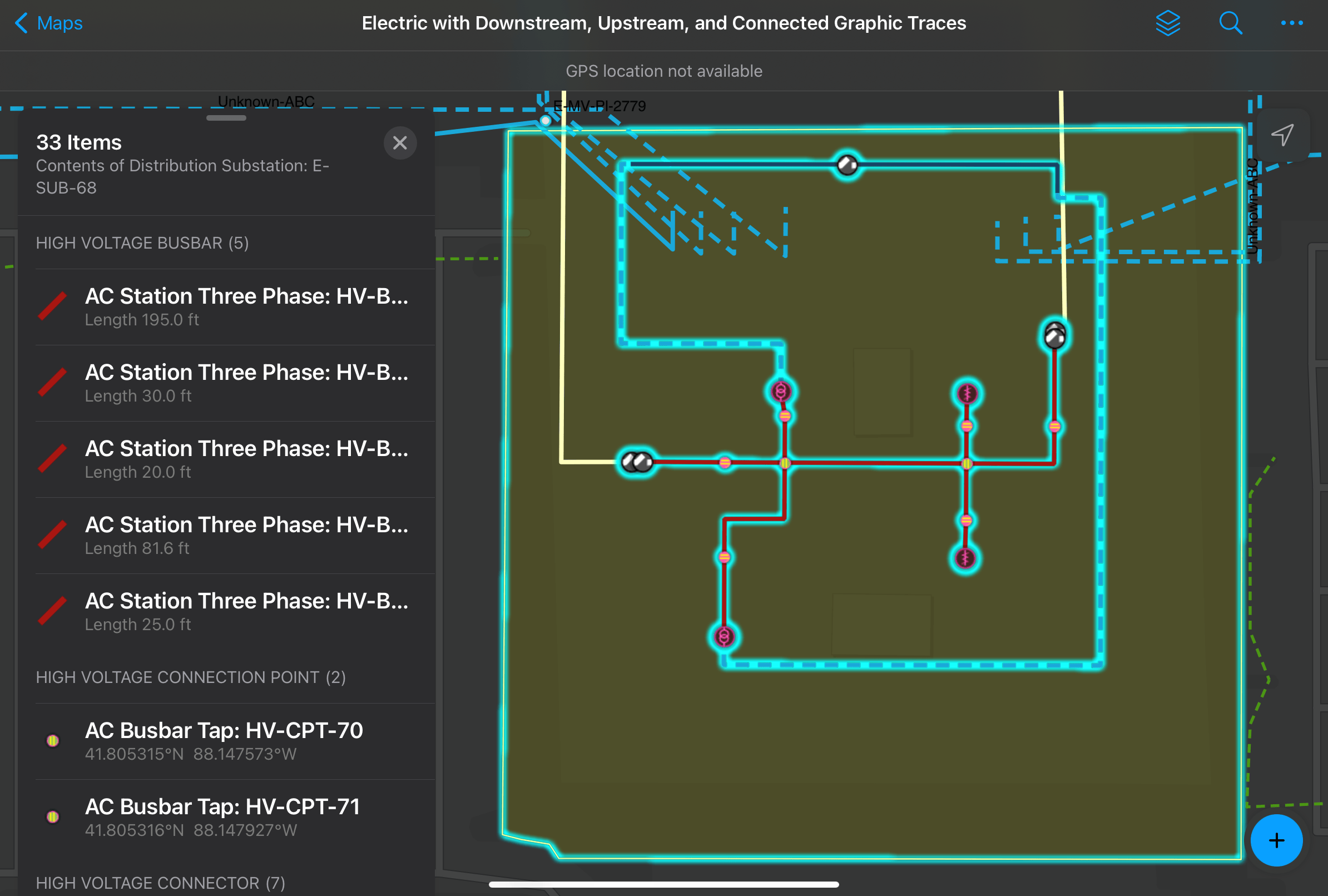Click the half-filled circle symbol on top line
The image size is (1328, 896).
[846, 166]
